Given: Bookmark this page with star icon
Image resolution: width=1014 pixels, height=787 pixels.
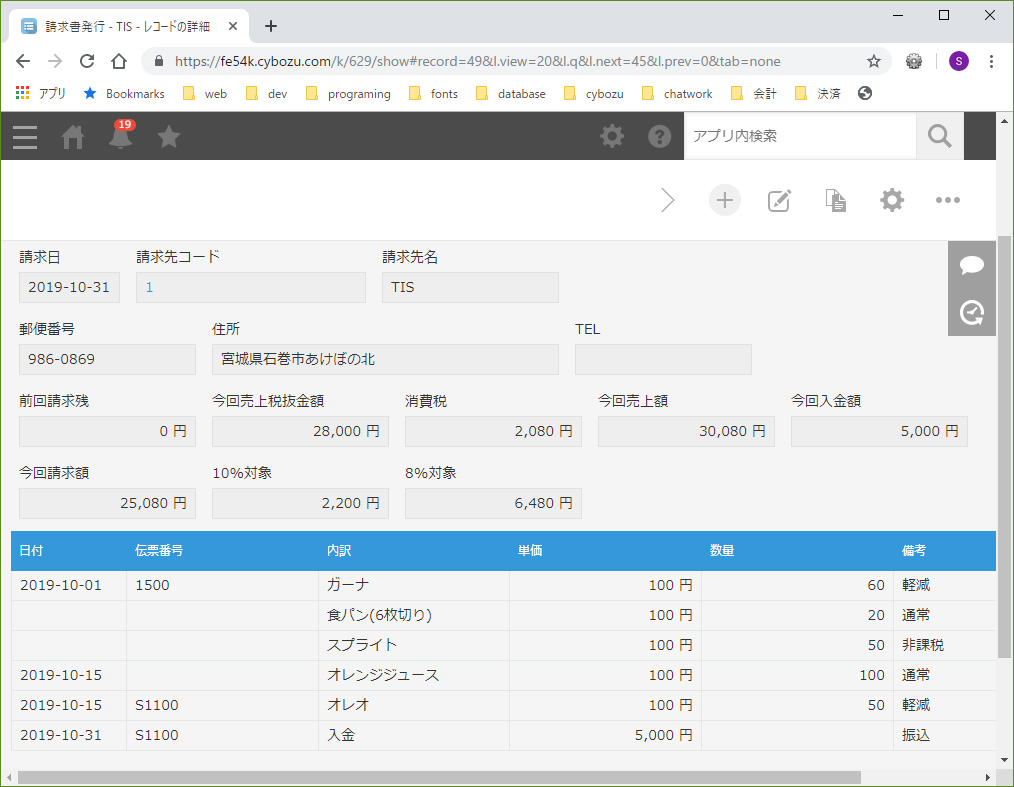Looking at the screenshot, I should [x=874, y=61].
